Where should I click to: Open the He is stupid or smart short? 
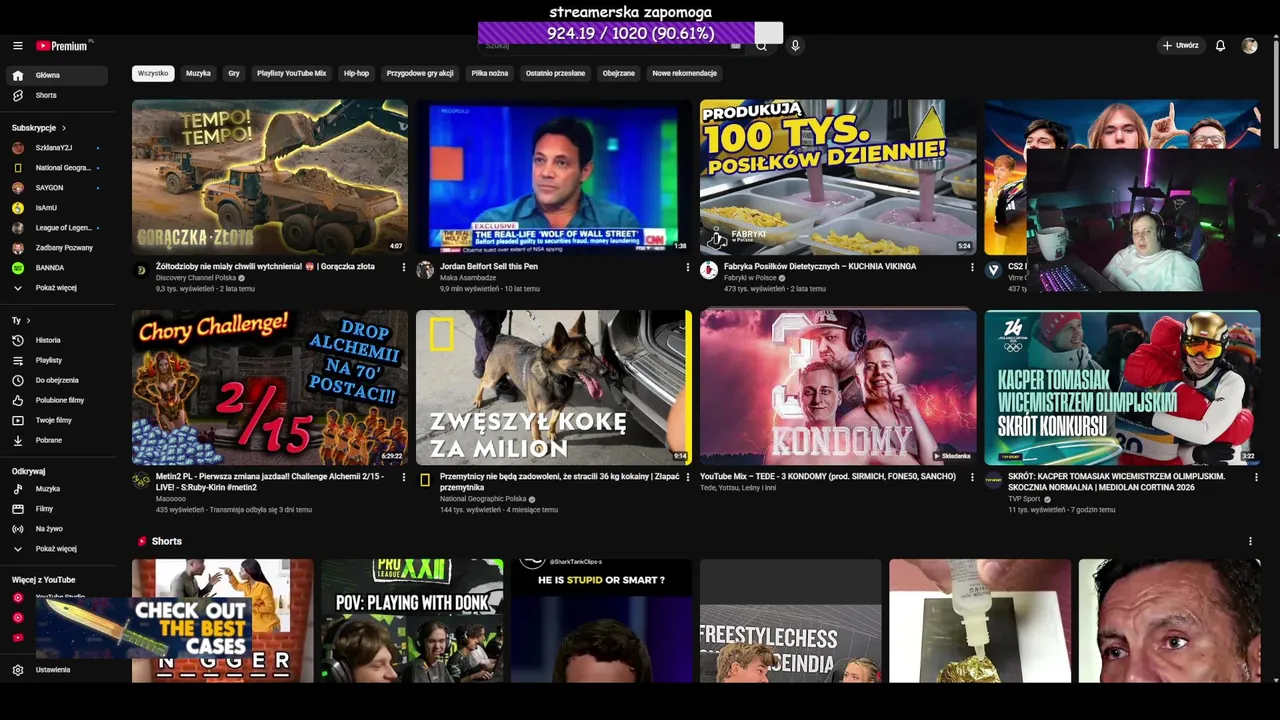click(601, 621)
